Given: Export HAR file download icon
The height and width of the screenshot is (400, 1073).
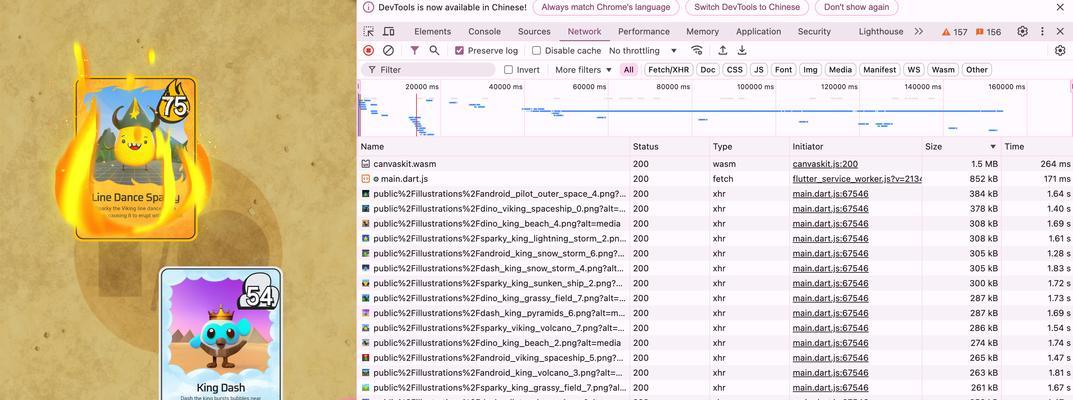Looking at the screenshot, I should [742, 51].
